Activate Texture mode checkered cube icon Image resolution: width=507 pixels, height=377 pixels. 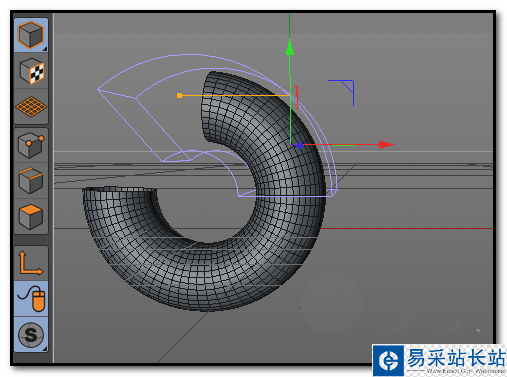point(31,71)
